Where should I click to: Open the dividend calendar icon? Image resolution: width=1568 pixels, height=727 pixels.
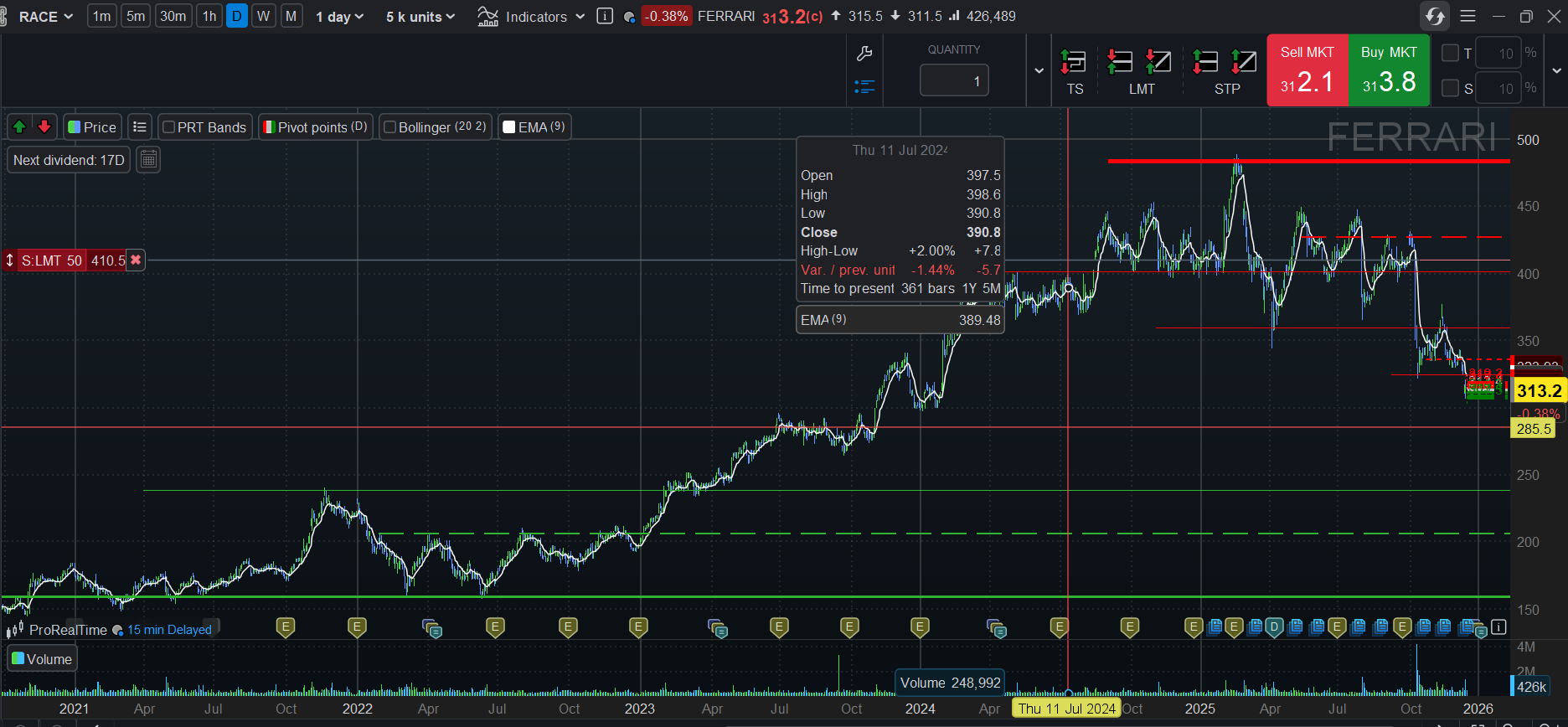(x=148, y=160)
